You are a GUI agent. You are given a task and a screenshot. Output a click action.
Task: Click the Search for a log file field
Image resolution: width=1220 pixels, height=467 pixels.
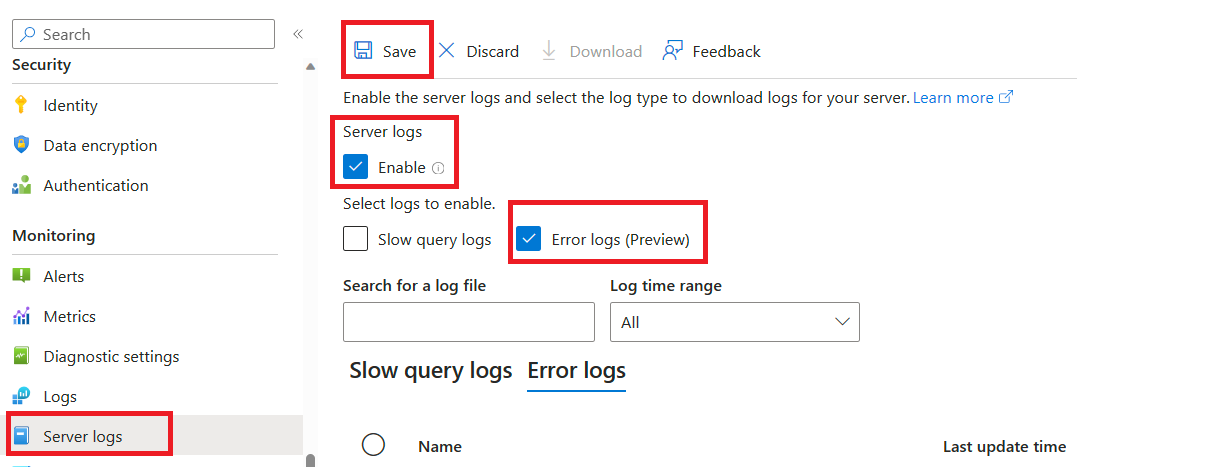tap(469, 322)
